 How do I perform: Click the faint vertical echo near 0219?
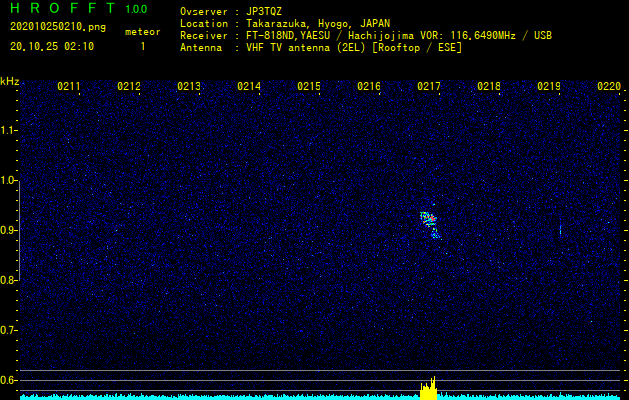click(x=560, y=230)
